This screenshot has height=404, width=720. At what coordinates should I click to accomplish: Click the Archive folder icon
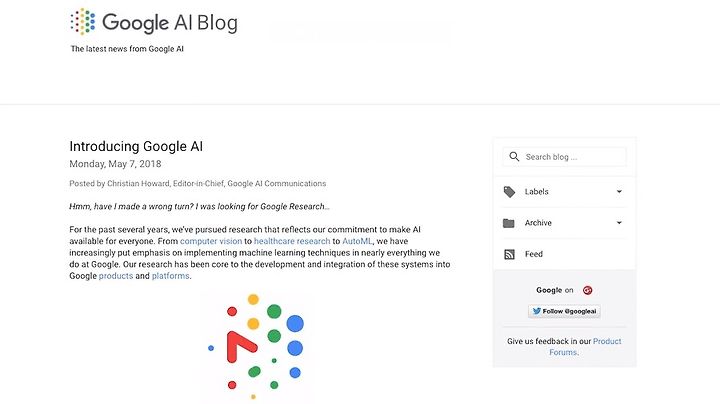509,223
